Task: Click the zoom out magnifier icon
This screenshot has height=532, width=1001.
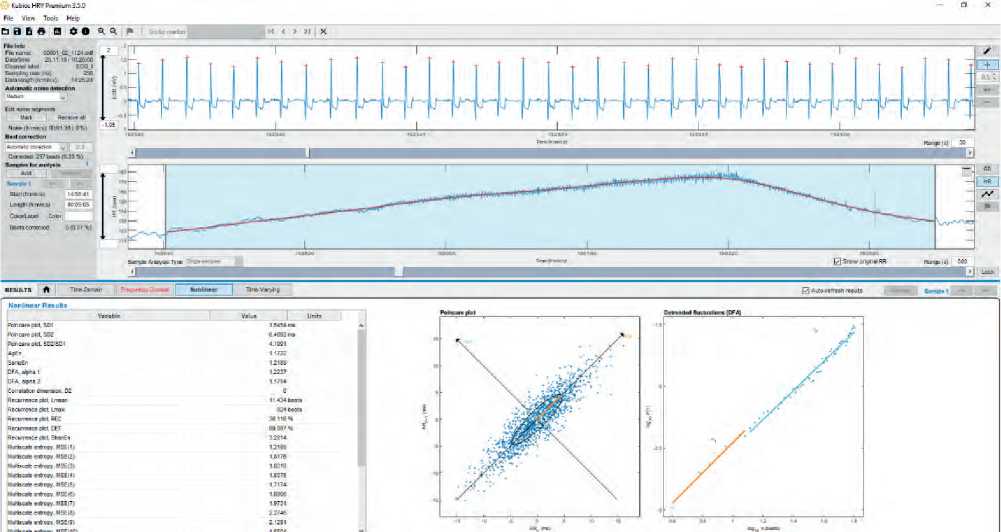Action: (x=113, y=31)
